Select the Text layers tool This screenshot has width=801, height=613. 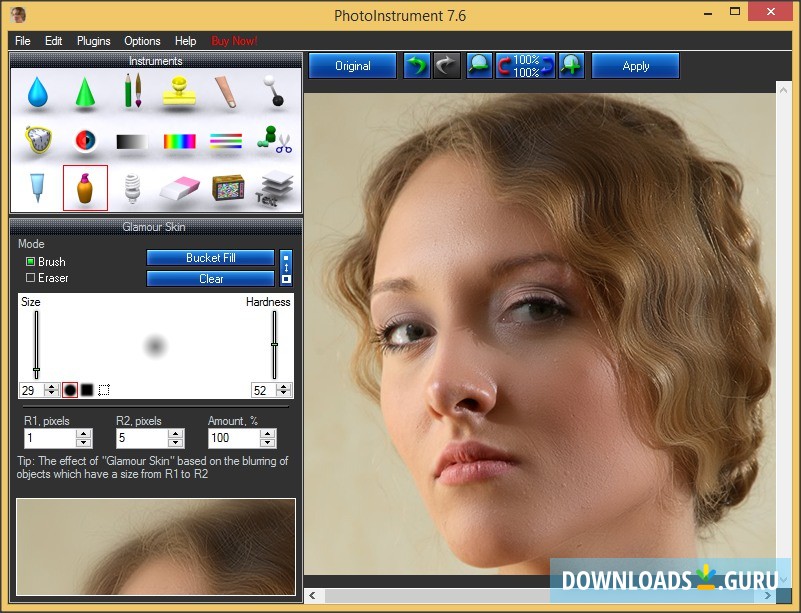pyautogui.click(x=274, y=189)
